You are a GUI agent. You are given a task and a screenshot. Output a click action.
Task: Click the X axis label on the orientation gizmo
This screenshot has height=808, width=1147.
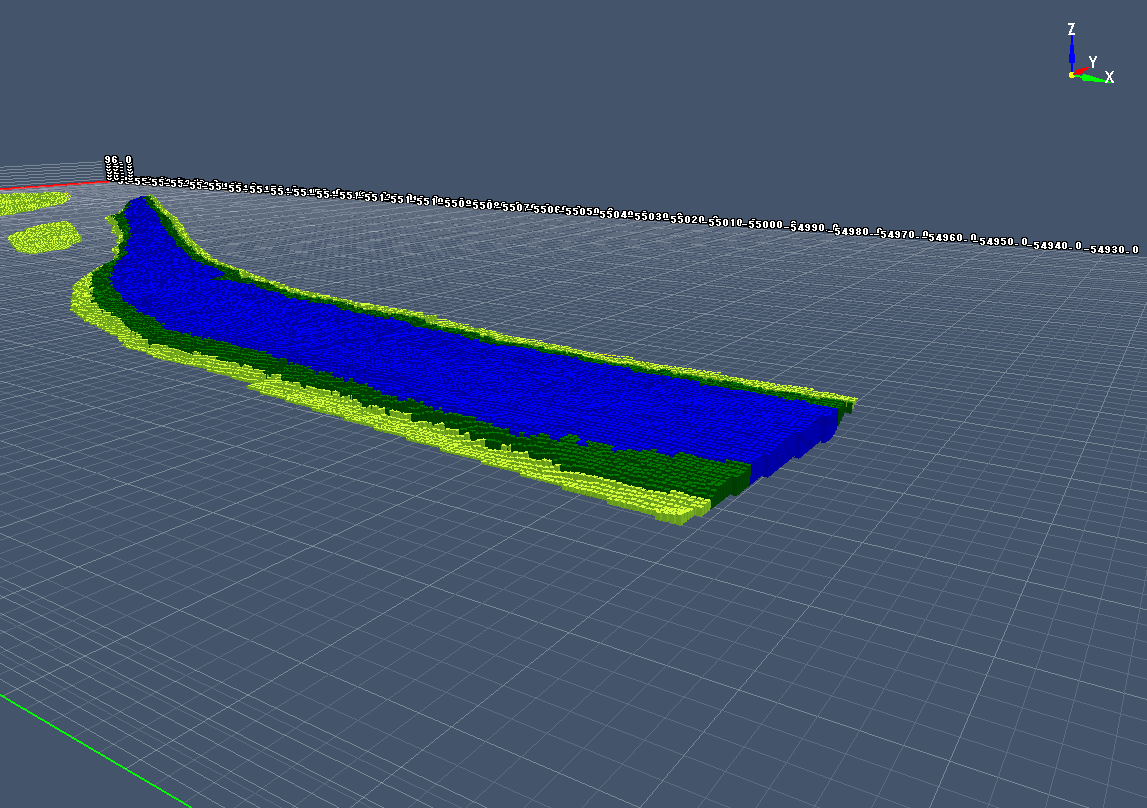click(1109, 77)
